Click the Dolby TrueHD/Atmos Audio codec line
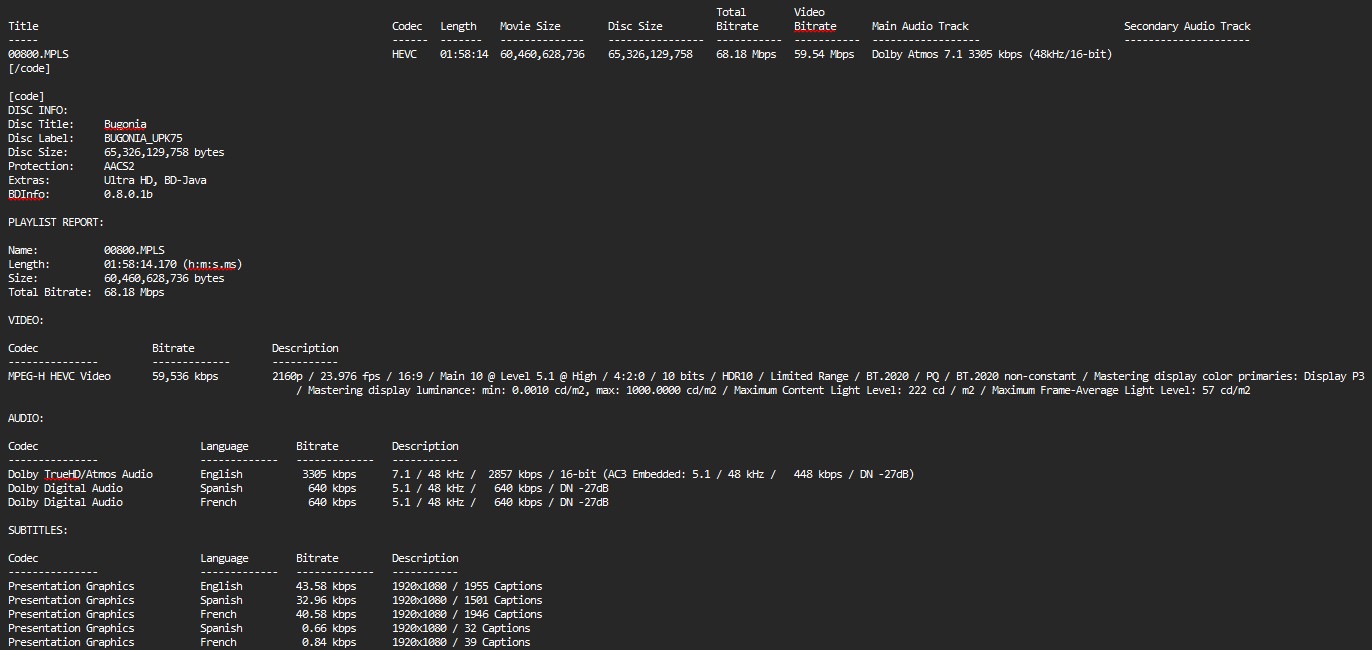Viewport: 1372px width, 650px height. pos(80,474)
